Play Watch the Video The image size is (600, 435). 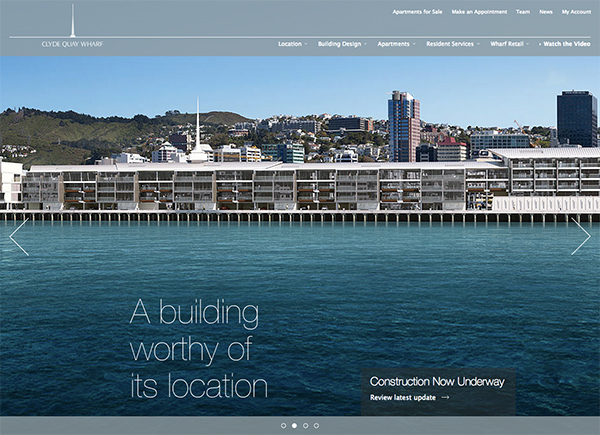tap(565, 44)
